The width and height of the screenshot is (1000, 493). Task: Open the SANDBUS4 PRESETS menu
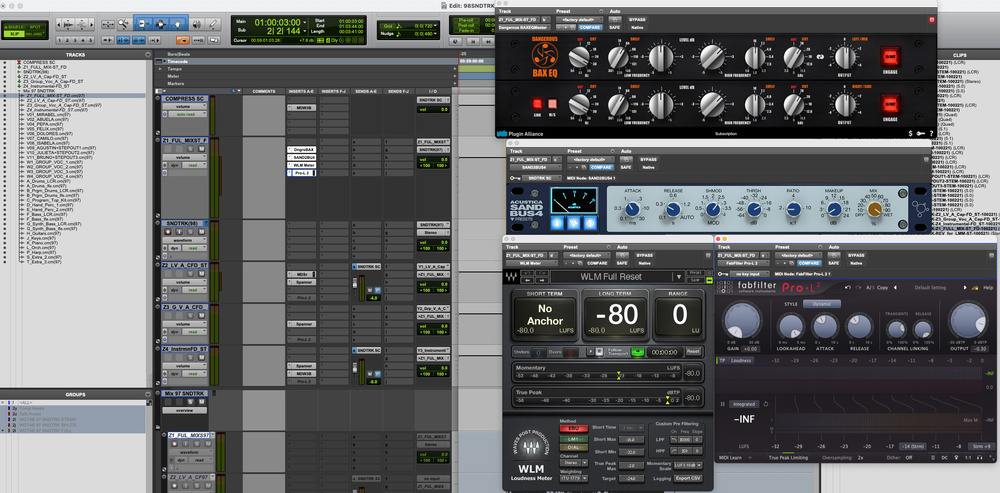point(522,219)
